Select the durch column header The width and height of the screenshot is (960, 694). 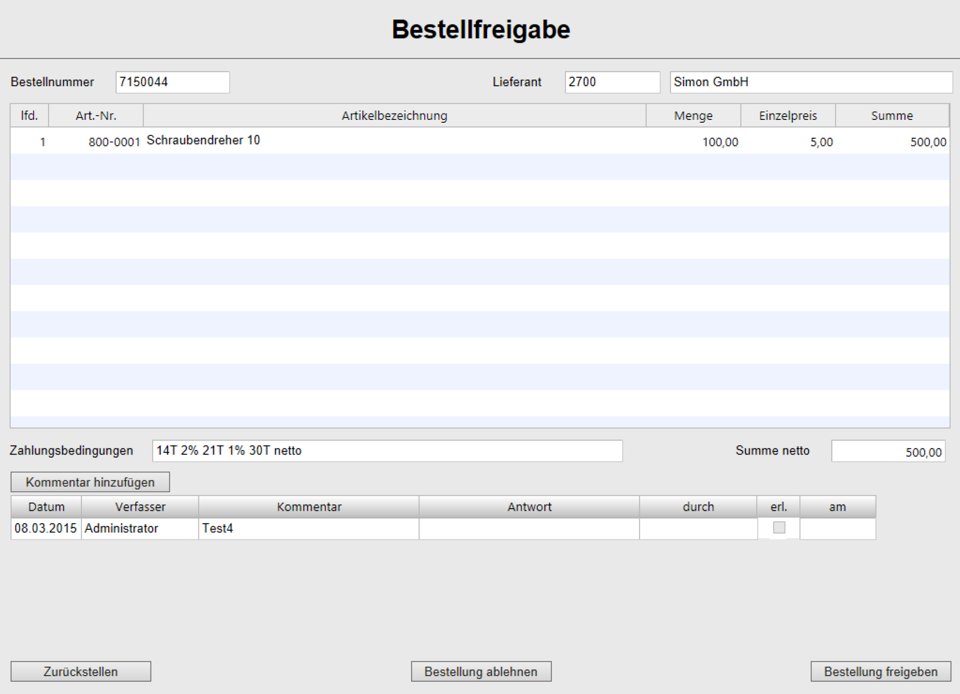pos(698,507)
